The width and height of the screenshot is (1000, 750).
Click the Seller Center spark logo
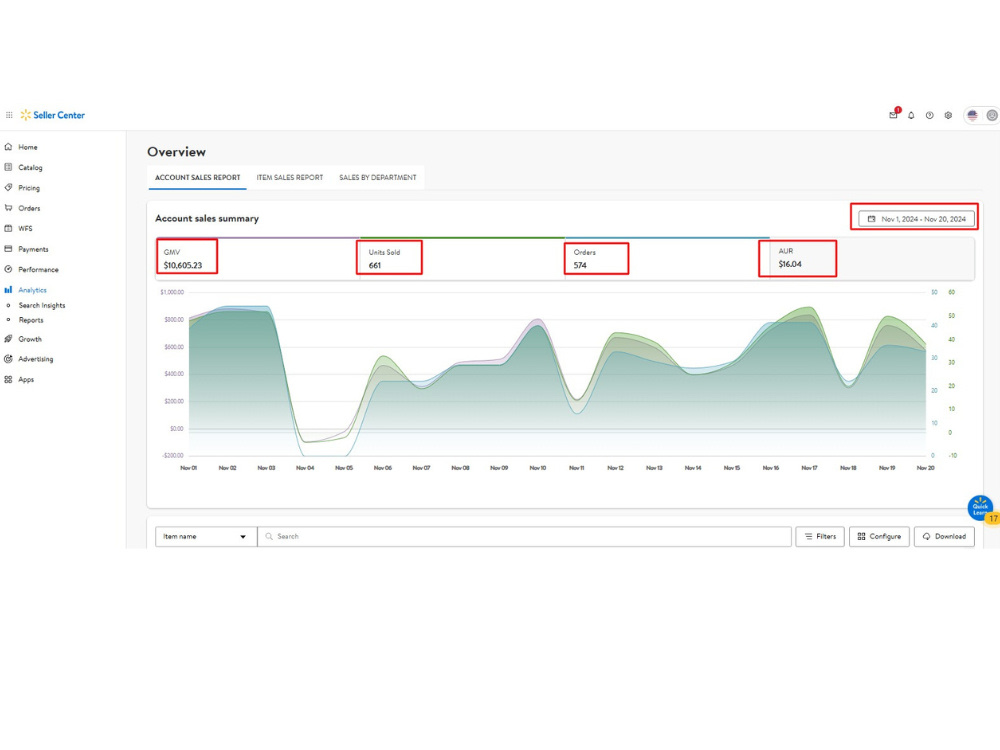26,115
